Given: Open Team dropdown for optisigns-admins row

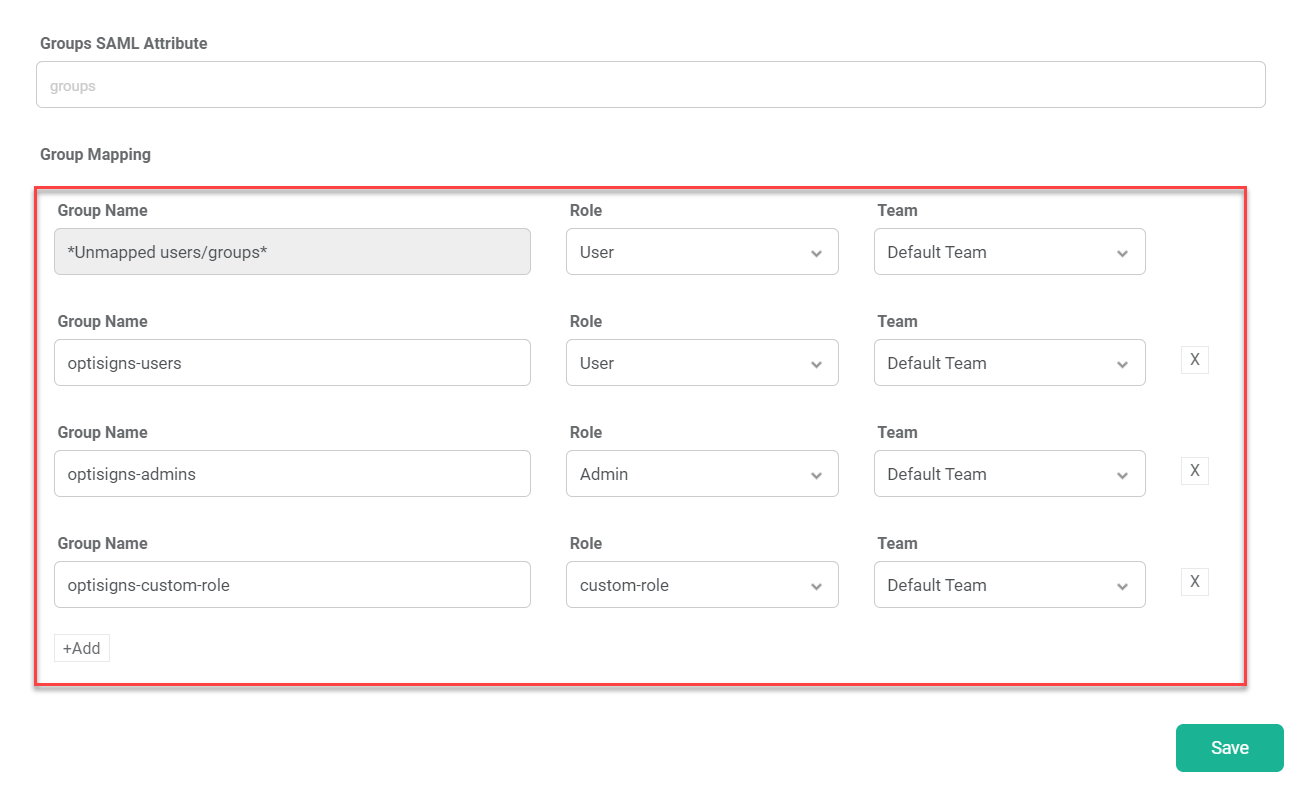Looking at the screenshot, I should point(1009,474).
